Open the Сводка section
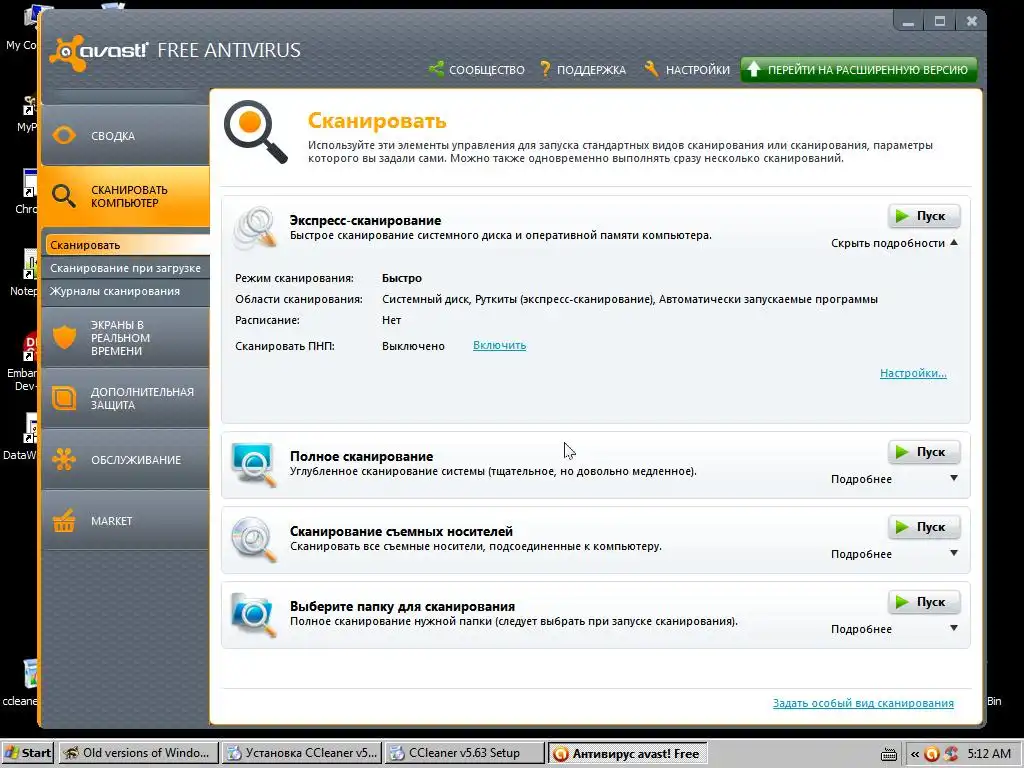The image size is (1024, 768). click(x=125, y=135)
